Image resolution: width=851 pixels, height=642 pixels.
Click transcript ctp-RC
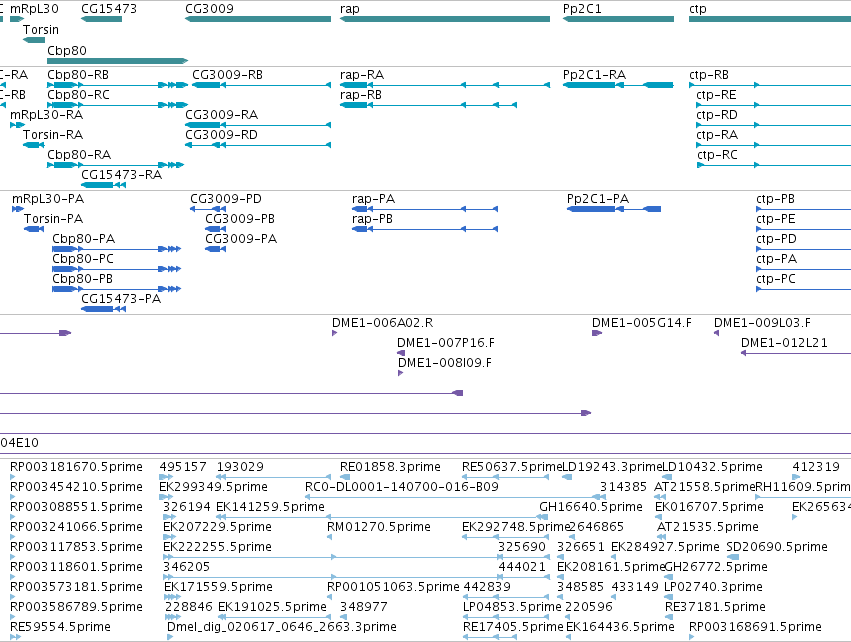[774, 164]
